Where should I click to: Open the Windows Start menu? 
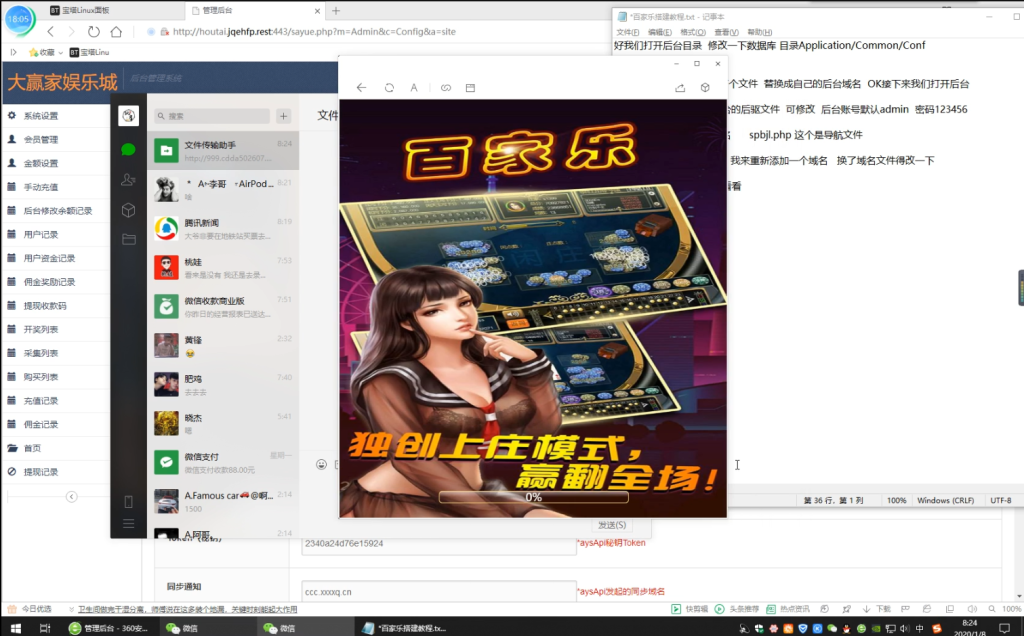(x=16, y=628)
